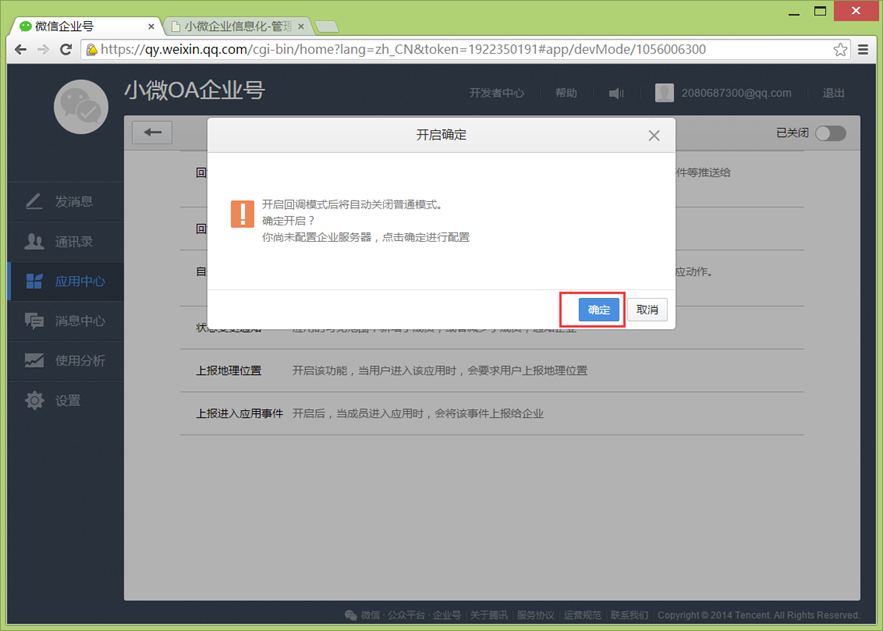Viewport: 883px width, 631px height.
Task: Open the 运营规范 footer link
Action: coord(582,615)
